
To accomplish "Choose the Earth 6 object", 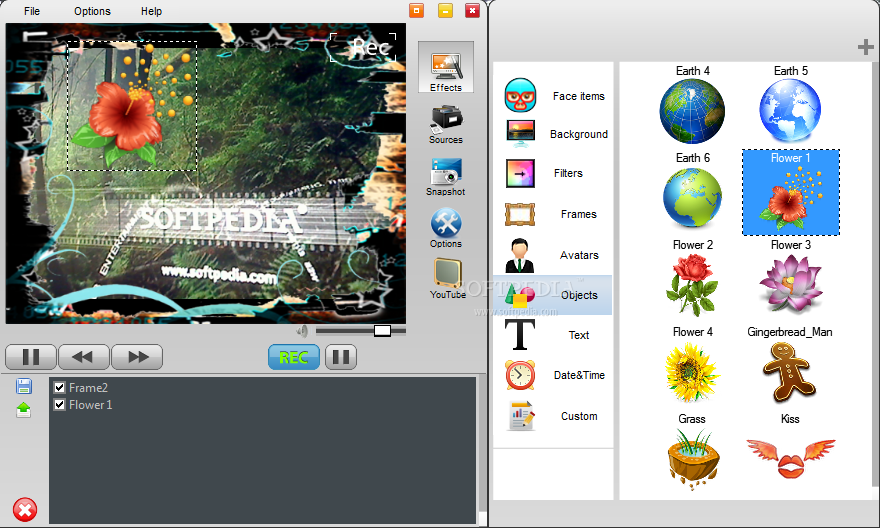I will pos(692,191).
